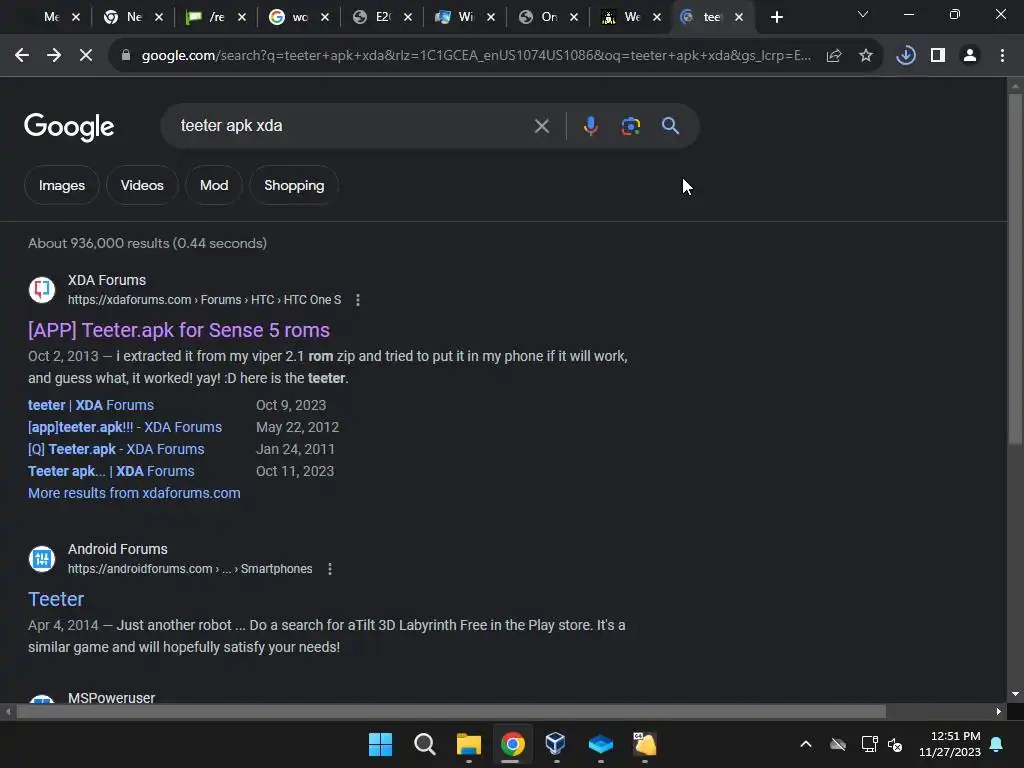1024x768 pixels.
Task: Click the taskbar clock showing 12:51 PM
Action: [x=950, y=744]
